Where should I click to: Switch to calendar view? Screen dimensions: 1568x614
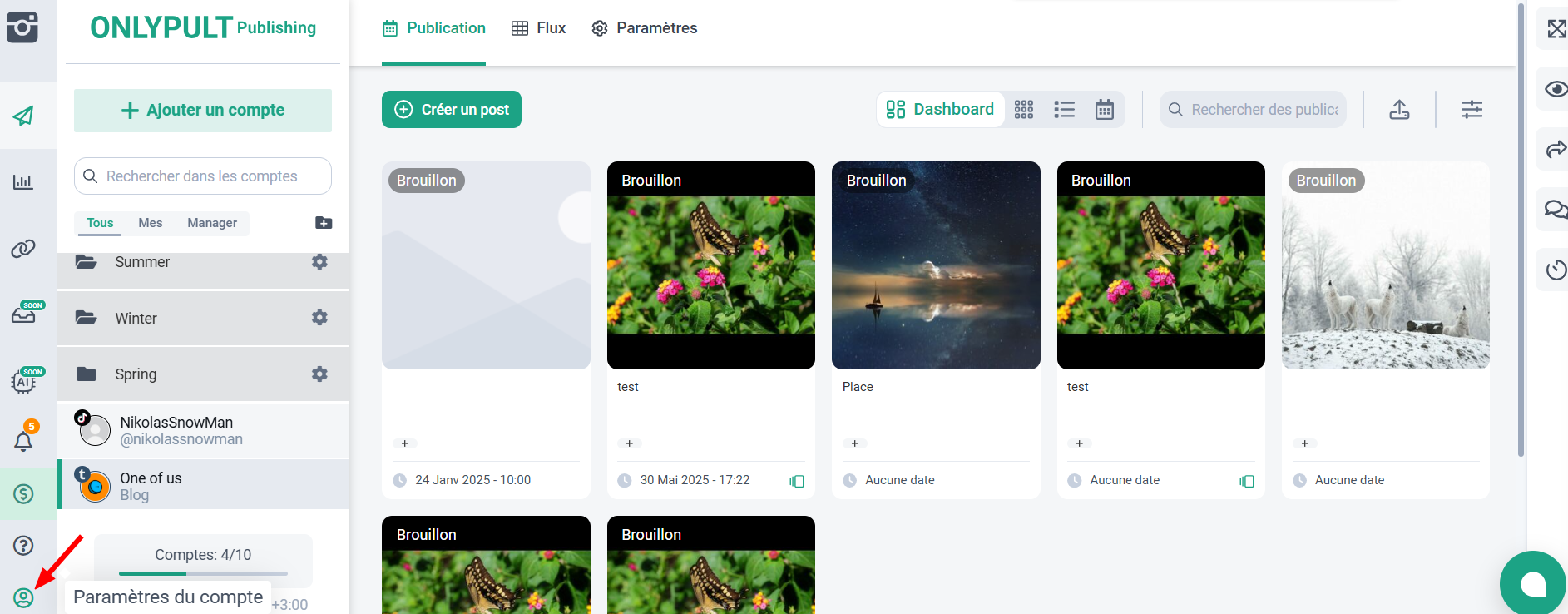click(x=1104, y=110)
